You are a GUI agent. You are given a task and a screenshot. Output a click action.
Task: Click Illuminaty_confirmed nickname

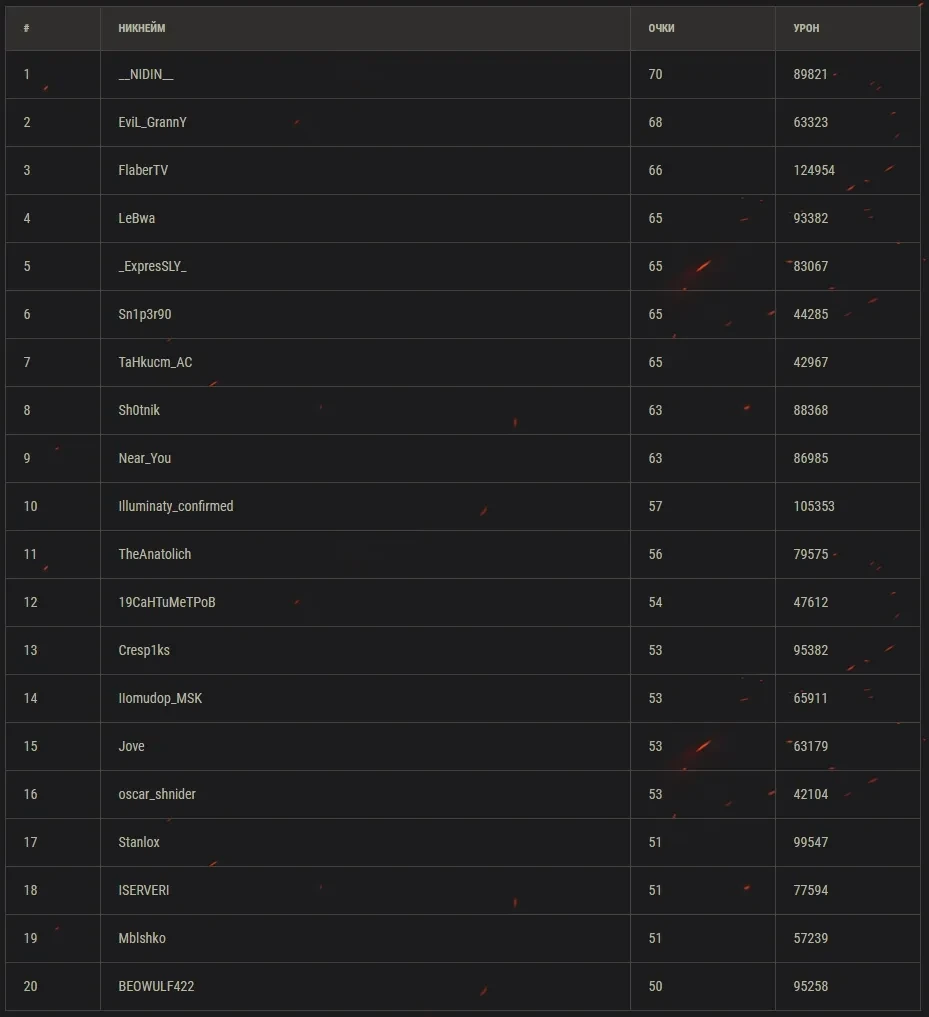176,507
